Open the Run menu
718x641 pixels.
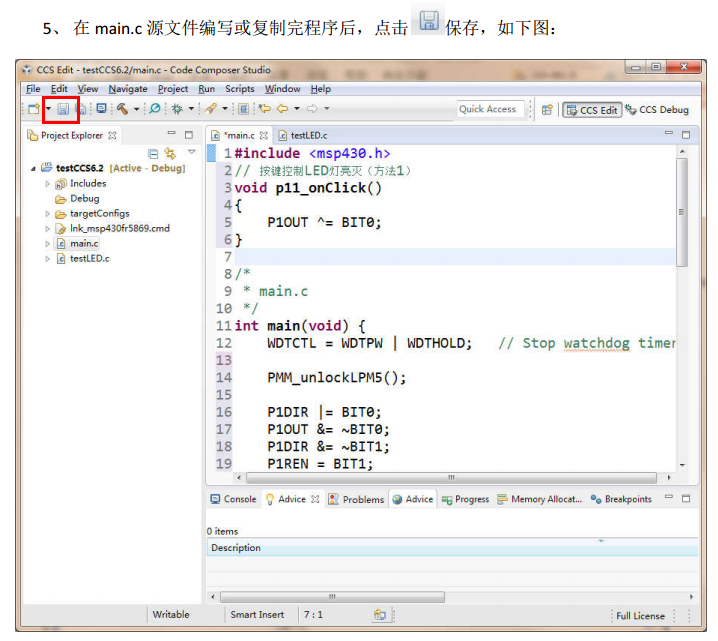click(207, 89)
